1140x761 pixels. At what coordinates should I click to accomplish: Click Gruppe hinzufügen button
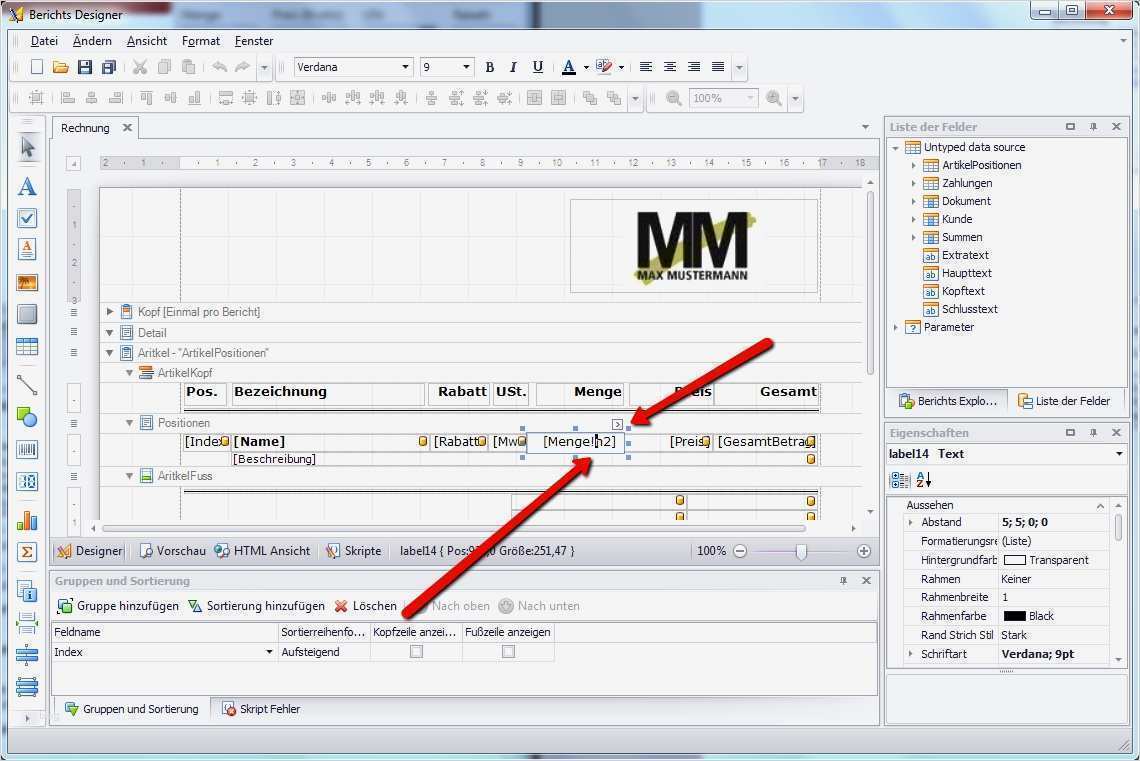pyautogui.click(x=118, y=606)
